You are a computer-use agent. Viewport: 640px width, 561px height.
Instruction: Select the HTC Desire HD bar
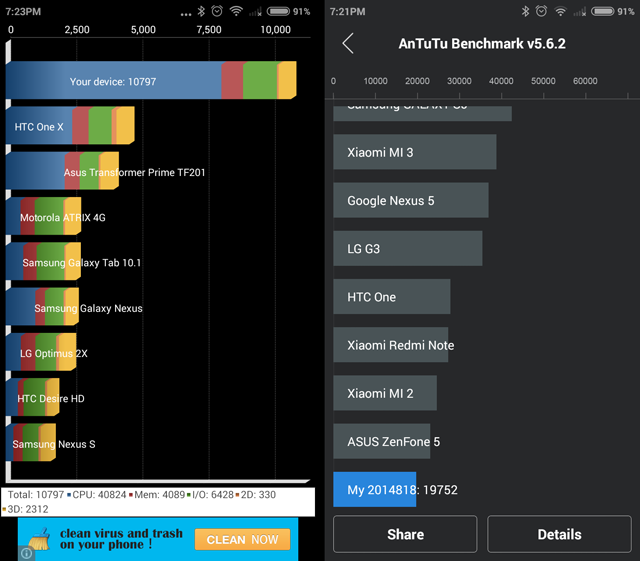(33, 397)
